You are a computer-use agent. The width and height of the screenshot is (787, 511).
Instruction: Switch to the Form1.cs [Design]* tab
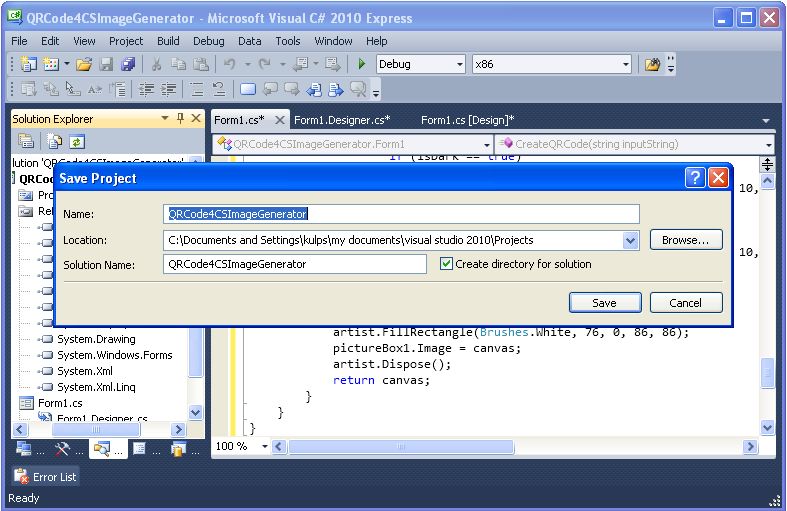tap(467, 120)
